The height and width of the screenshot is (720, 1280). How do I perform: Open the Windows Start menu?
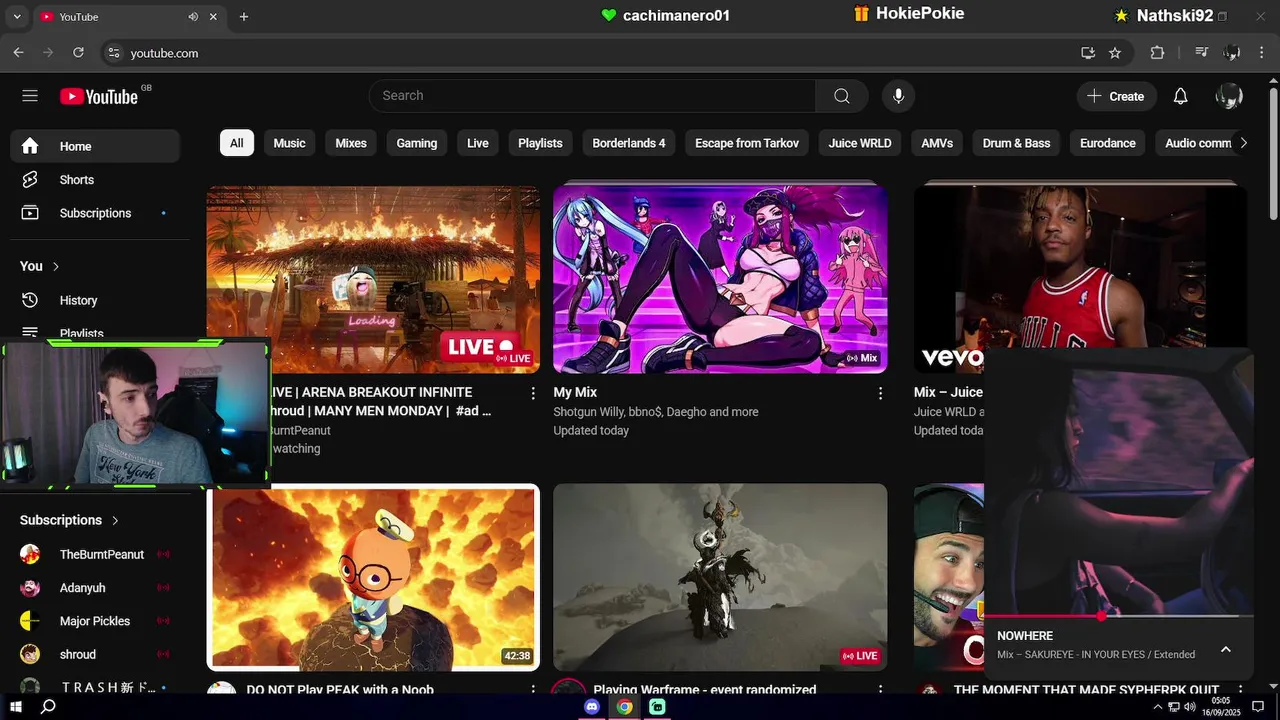[x=16, y=707]
